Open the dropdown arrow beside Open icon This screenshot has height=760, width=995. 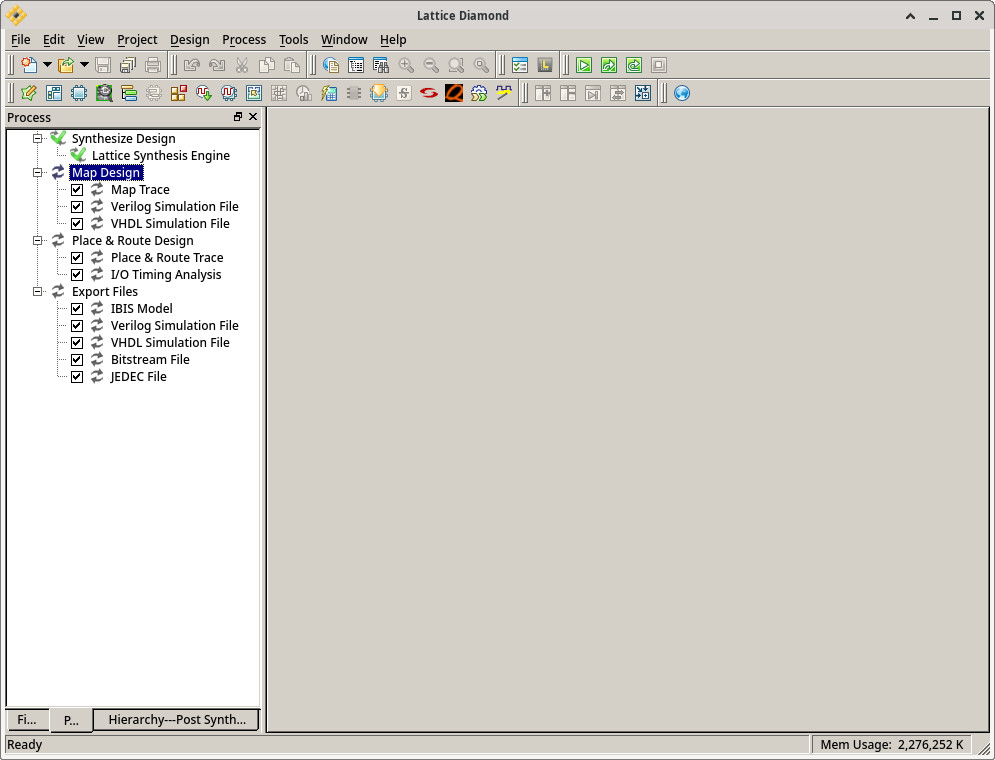[84, 65]
